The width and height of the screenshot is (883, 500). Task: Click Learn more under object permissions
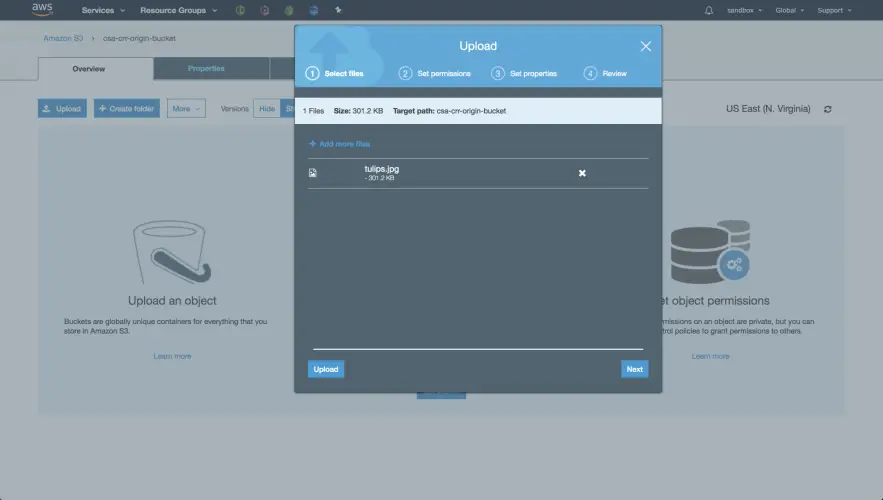click(x=710, y=356)
